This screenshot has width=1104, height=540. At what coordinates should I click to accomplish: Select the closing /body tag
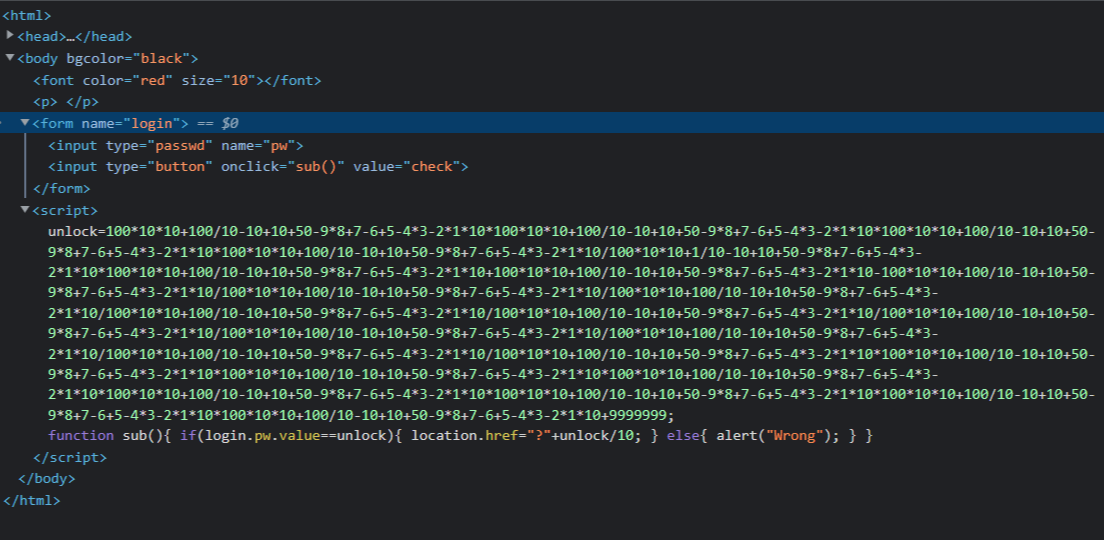[x=46, y=479]
